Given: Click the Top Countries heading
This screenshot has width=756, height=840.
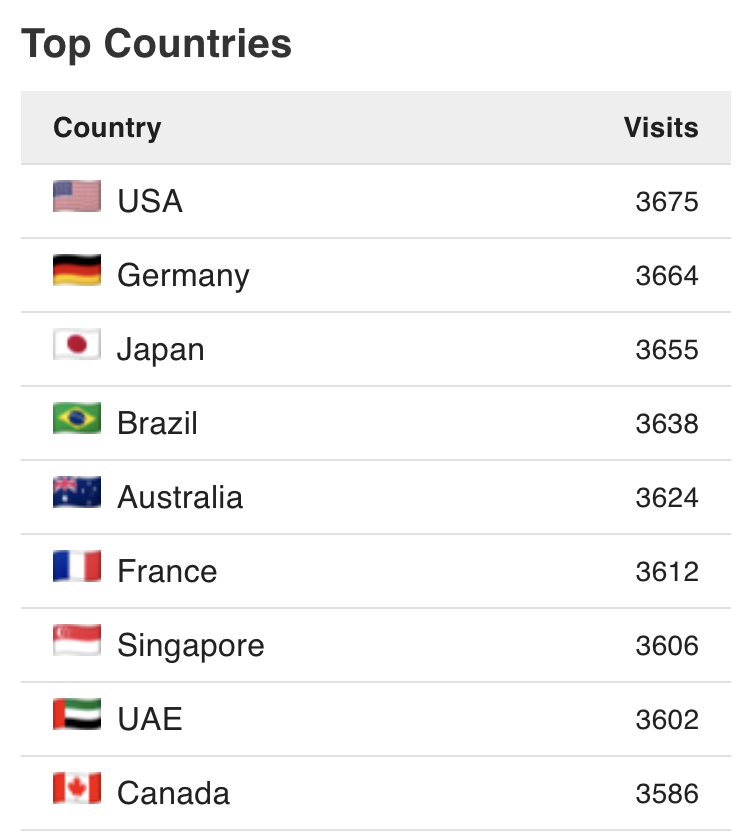Looking at the screenshot, I should click(x=156, y=44).
